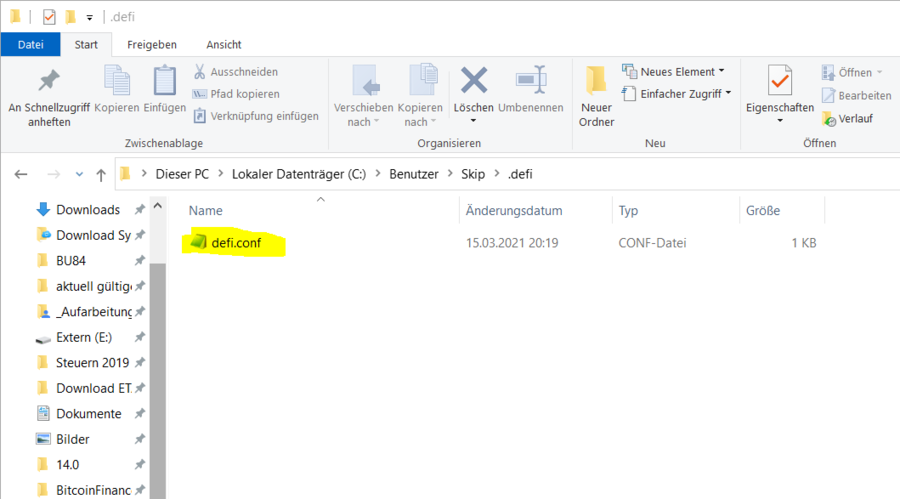This screenshot has height=499, width=900.
Task: Click the Umbenennen rename icon
Action: coord(530,82)
